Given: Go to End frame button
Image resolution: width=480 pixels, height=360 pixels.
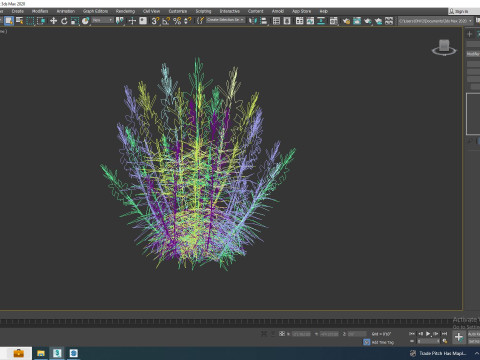Looking at the screenshot, I should (444, 334).
